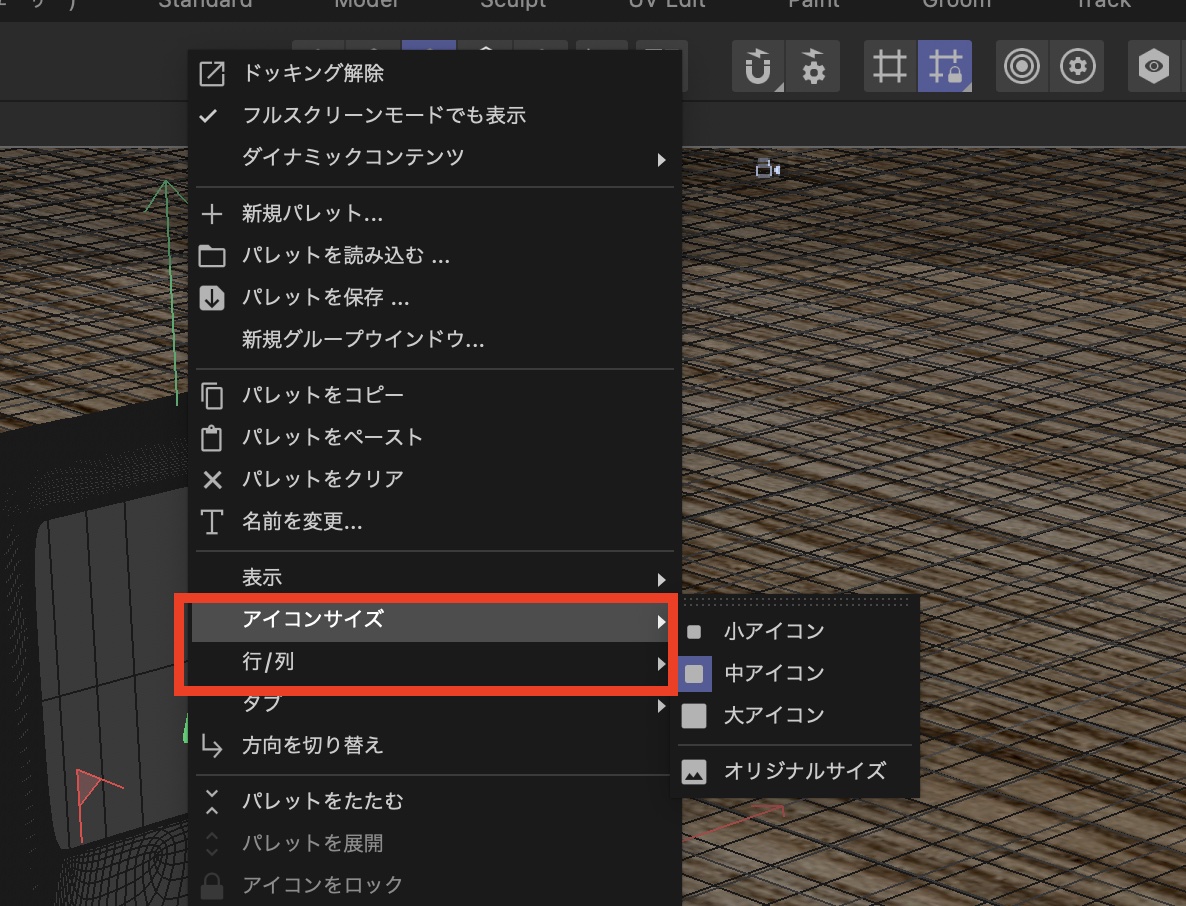1186x906 pixels.
Task: Click the concentric circles soft selection icon
Action: tap(1021, 68)
